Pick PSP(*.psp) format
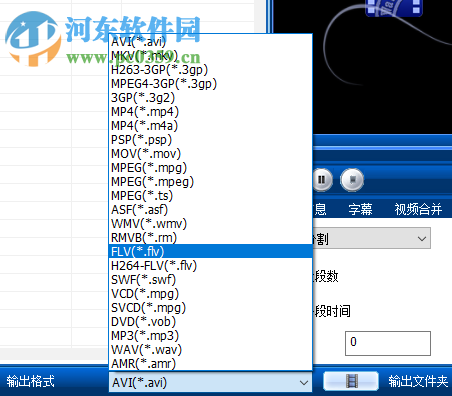The image size is (452, 396). coord(210,140)
